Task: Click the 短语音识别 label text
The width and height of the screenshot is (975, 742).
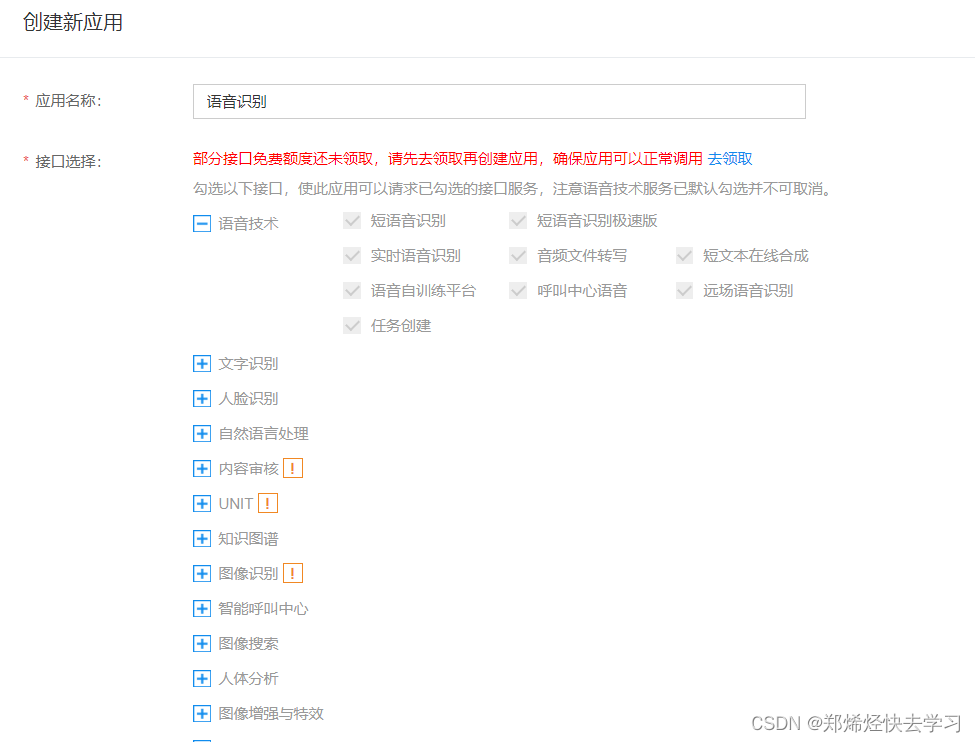Action: point(408,221)
